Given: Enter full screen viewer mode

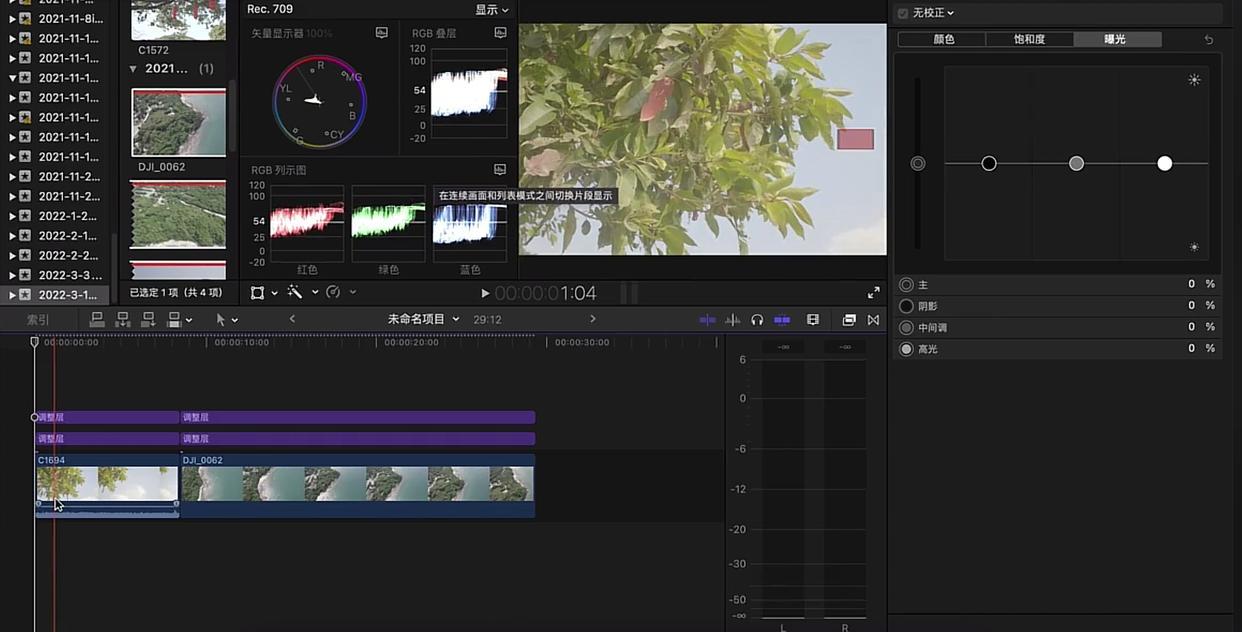Looking at the screenshot, I should (873, 293).
